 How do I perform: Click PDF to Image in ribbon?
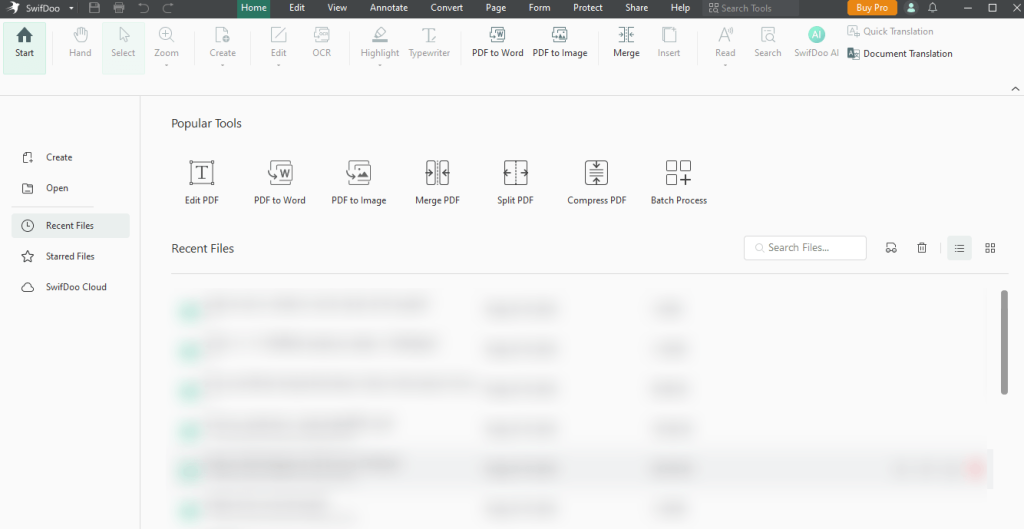(560, 43)
